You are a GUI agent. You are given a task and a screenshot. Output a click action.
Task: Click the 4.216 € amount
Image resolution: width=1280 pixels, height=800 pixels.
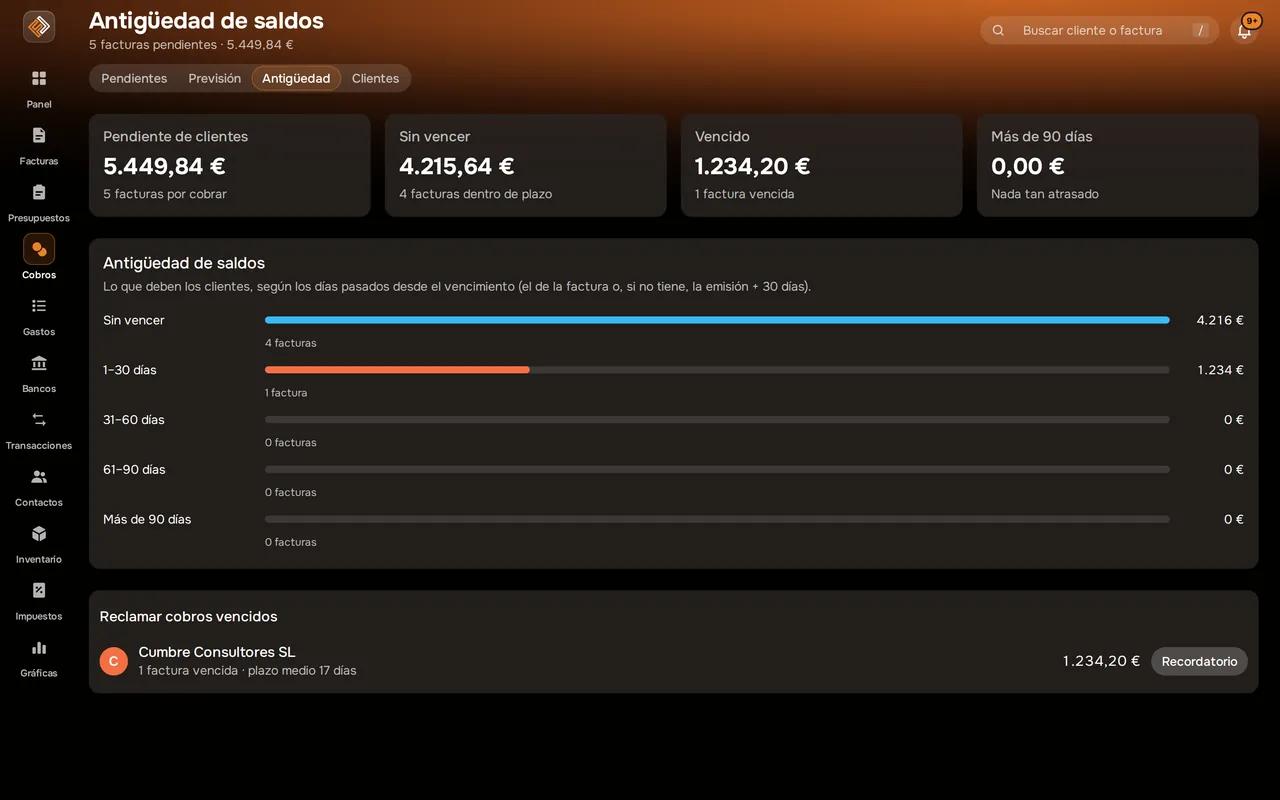[1220, 320]
